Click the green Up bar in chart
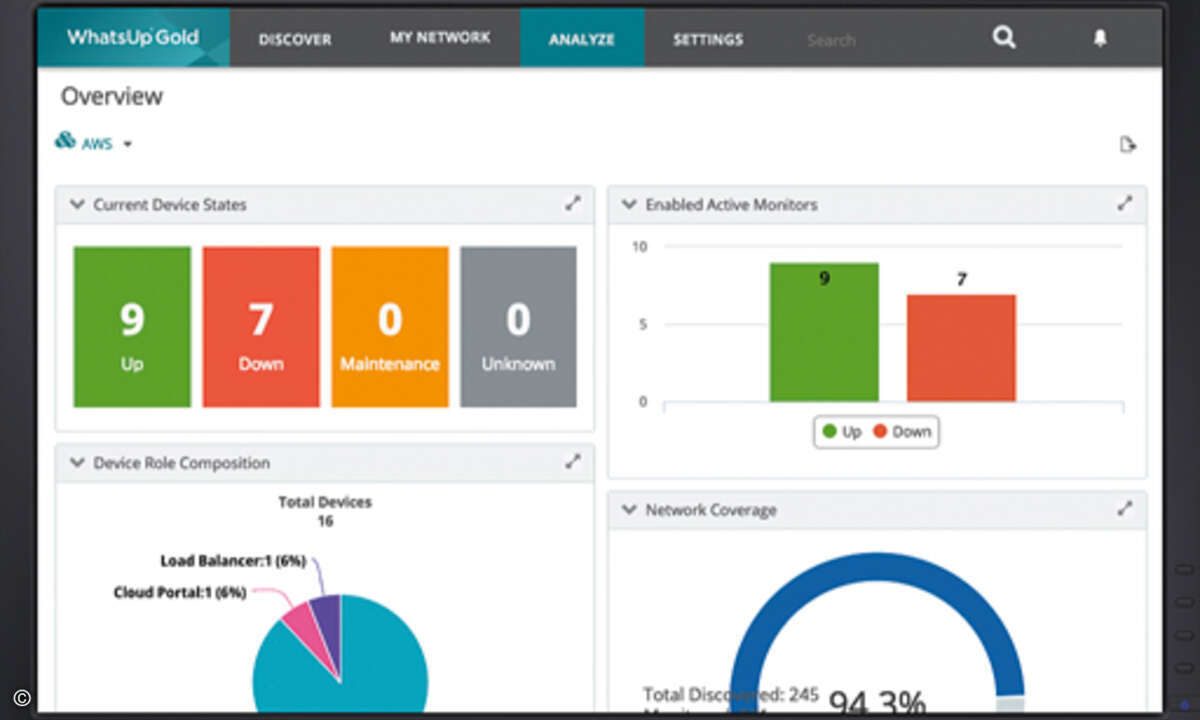Viewport: 1200px width, 720px height. (x=824, y=332)
